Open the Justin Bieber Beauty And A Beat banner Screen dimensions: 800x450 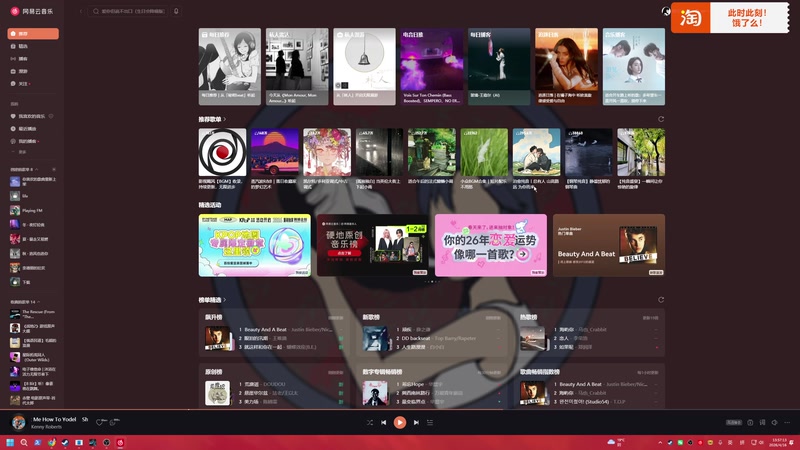point(609,245)
